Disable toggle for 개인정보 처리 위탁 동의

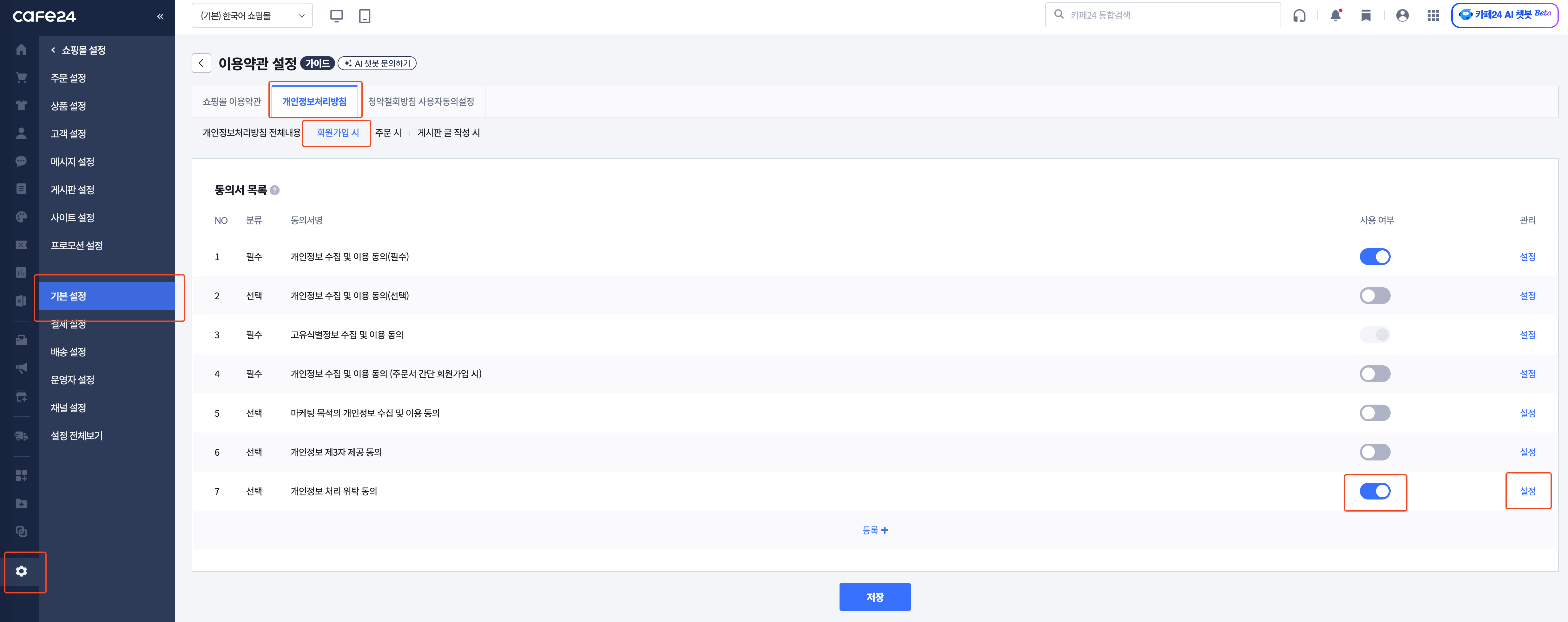point(1374,491)
